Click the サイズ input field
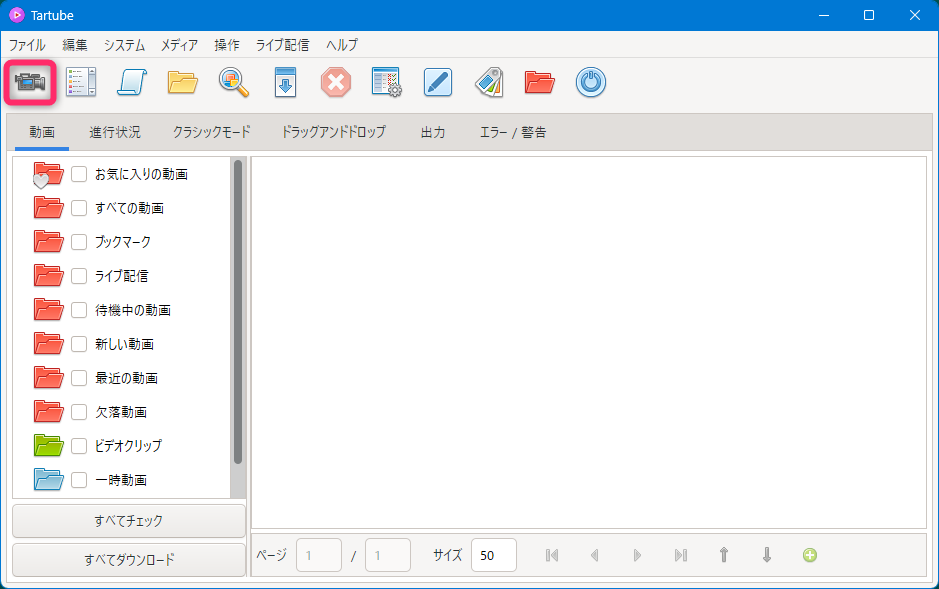This screenshot has height=589, width=939. click(x=493, y=555)
